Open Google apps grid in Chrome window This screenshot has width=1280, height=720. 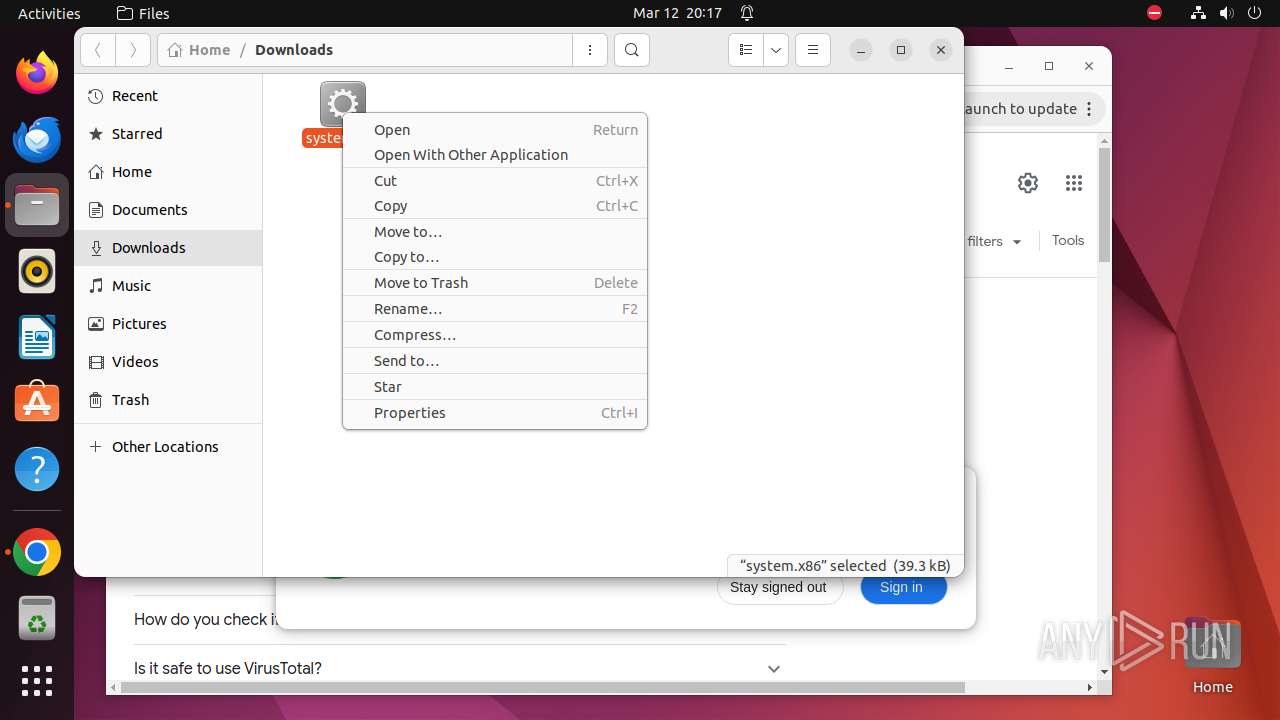(1074, 183)
